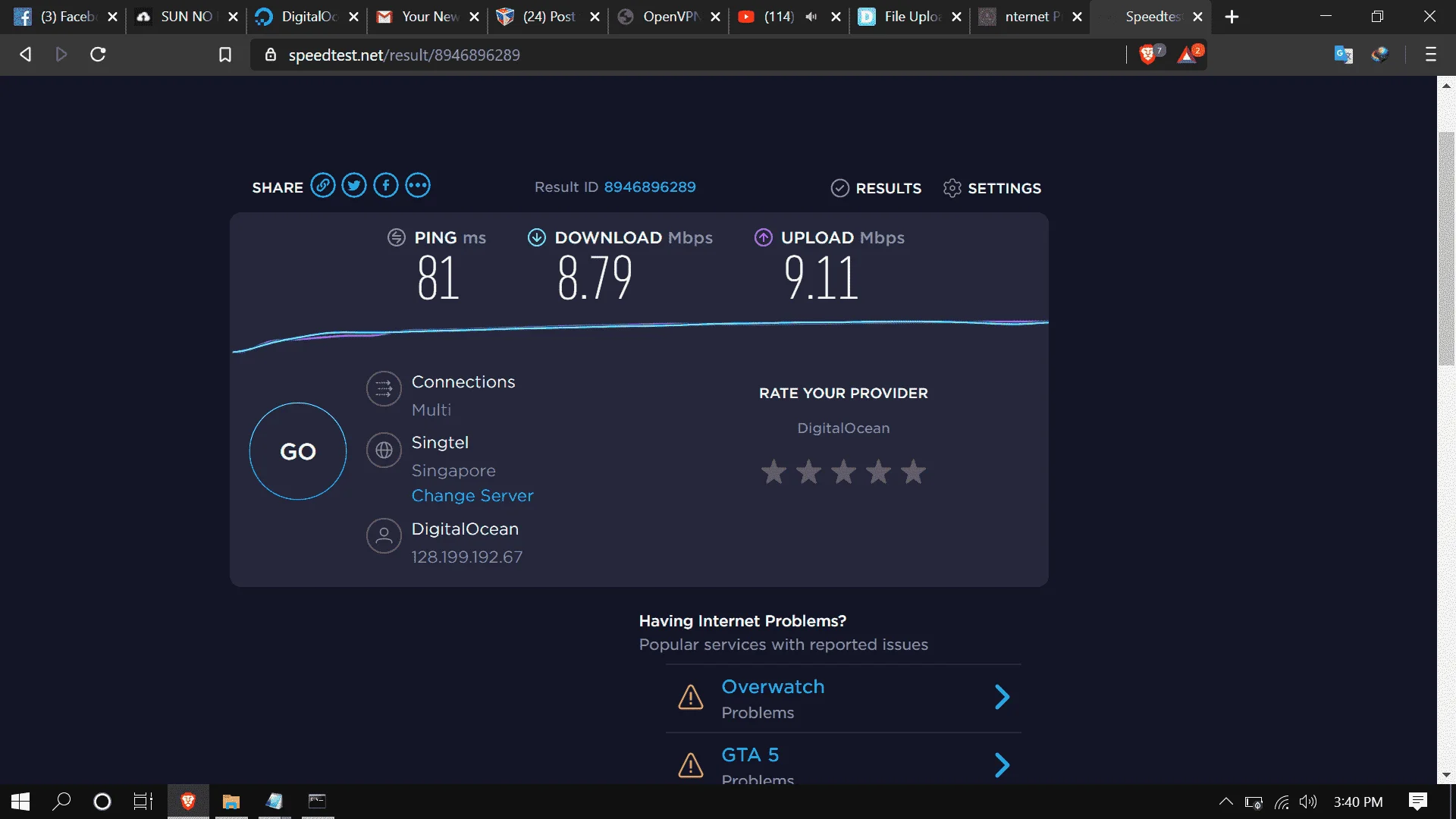Image resolution: width=1456 pixels, height=819 pixels.
Task: Bookmark this page
Action: [225, 55]
